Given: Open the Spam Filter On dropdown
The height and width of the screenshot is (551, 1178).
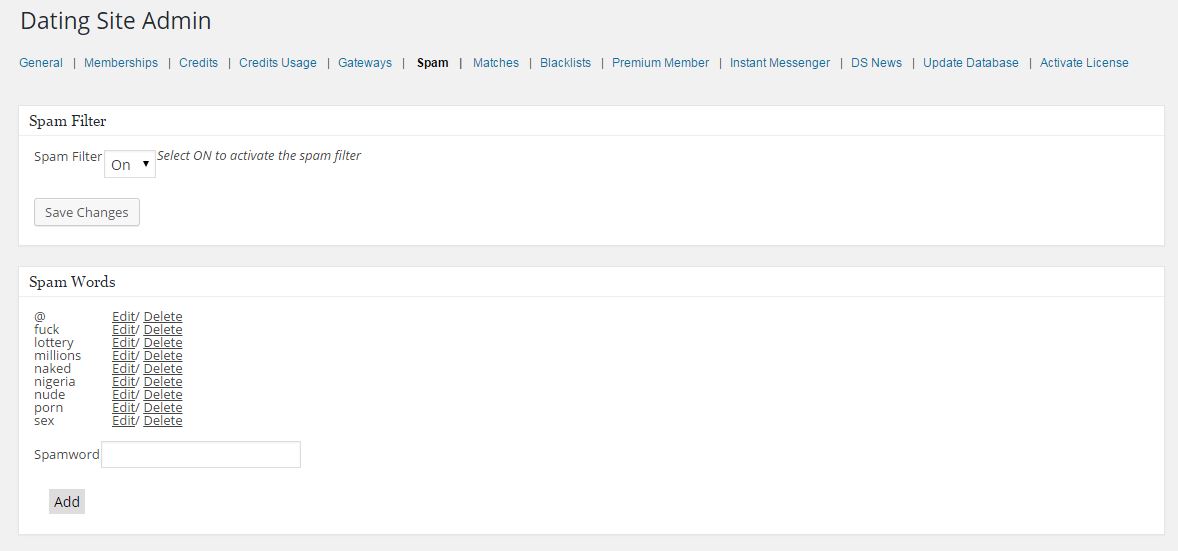Looking at the screenshot, I should tap(130, 165).
